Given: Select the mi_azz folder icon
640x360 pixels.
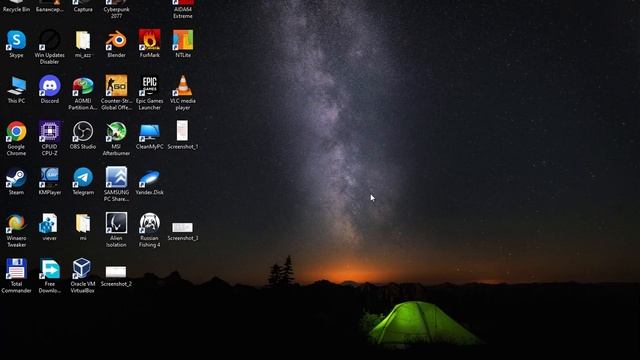Looking at the screenshot, I should [83, 43].
